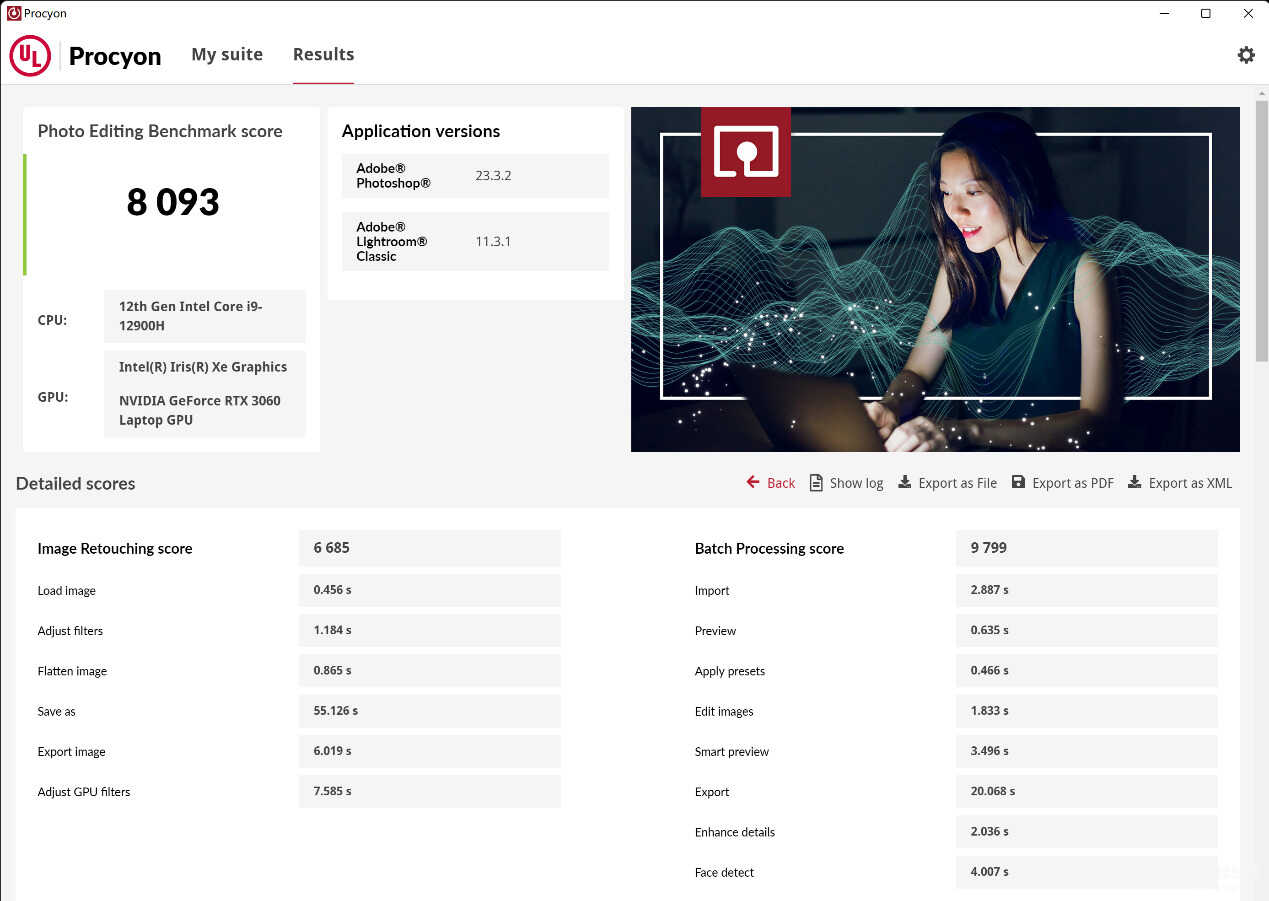The height and width of the screenshot is (901, 1269).
Task: Click the red photo benchmark badge icon
Action: pyautogui.click(x=746, y=152)
